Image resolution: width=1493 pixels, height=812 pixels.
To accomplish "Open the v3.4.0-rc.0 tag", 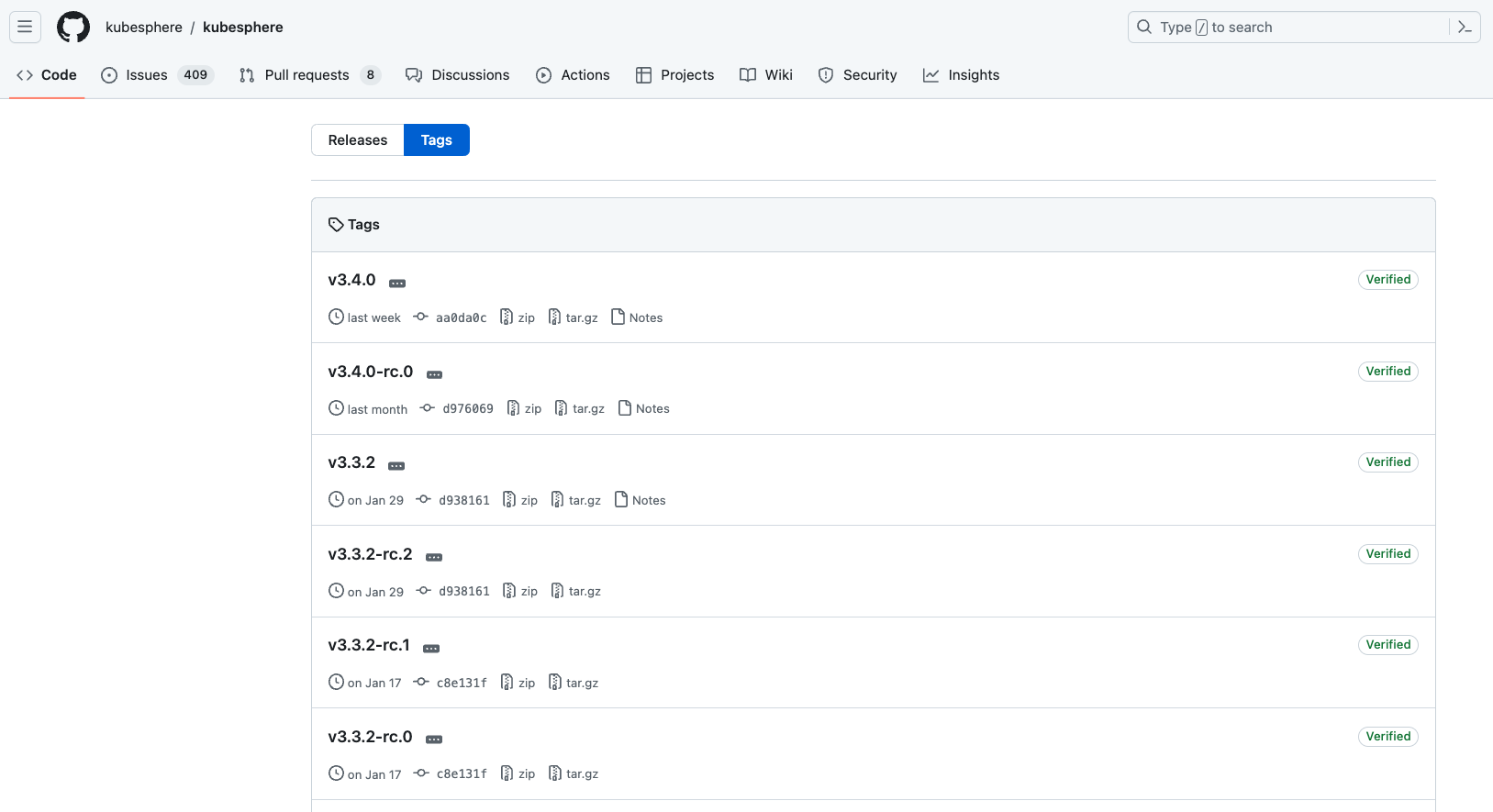I will click(x=371, y=372).
